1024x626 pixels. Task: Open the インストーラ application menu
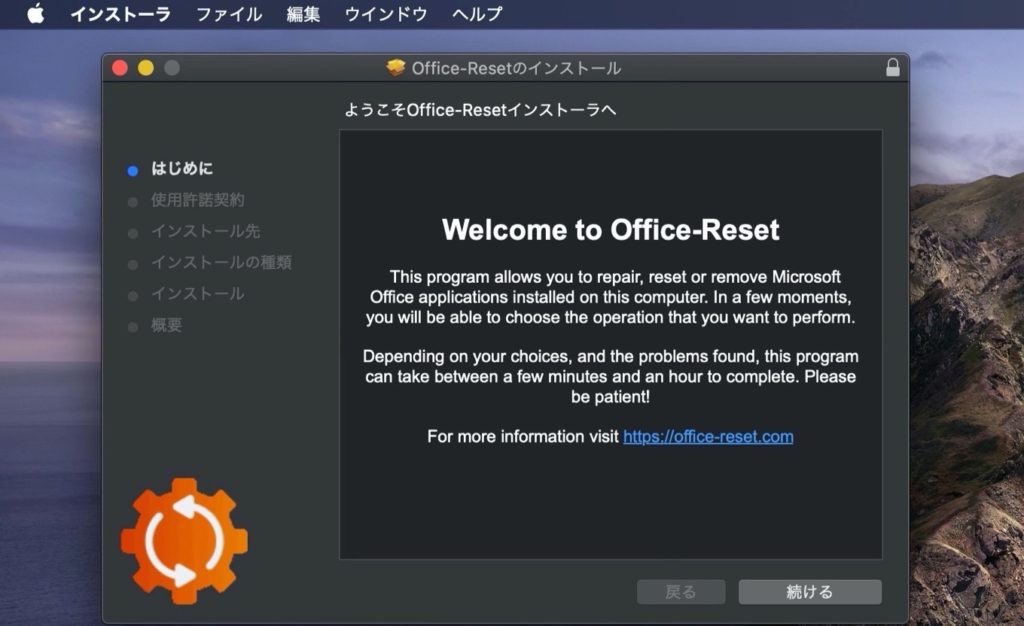(120, 14)
